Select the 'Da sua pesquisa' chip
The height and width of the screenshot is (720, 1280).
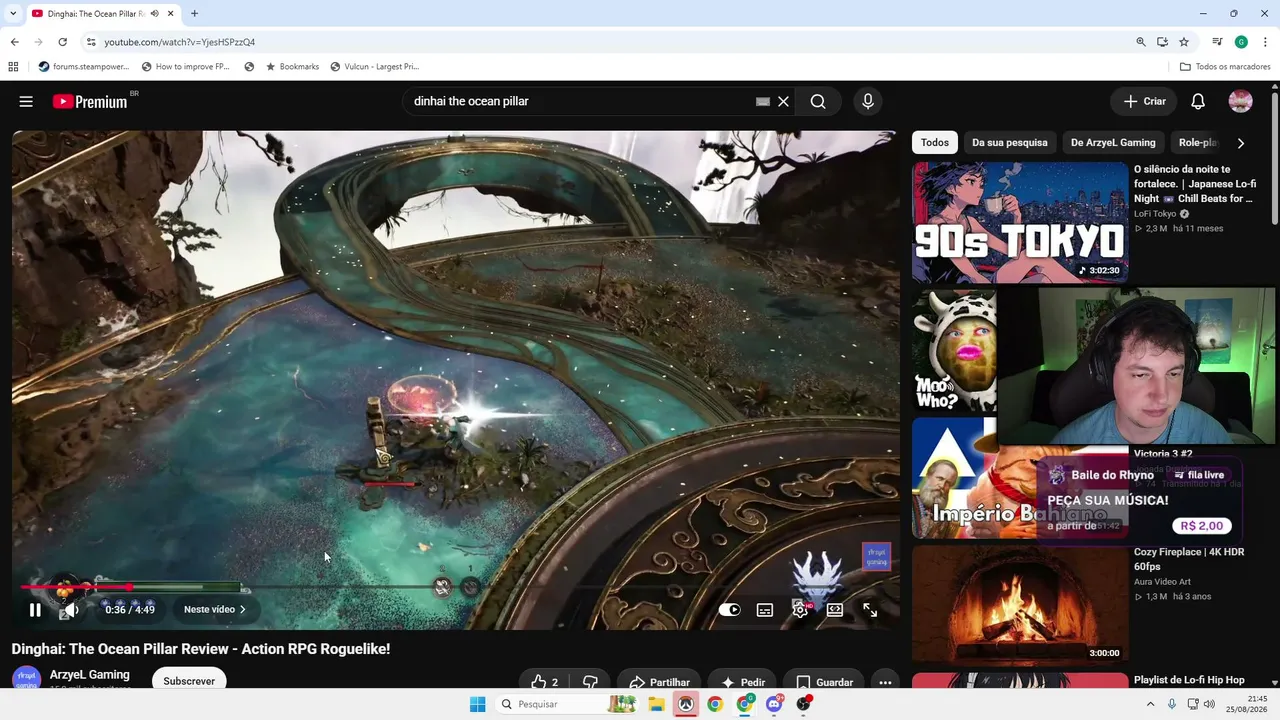pyautogui.click(x=1010, y=143)
